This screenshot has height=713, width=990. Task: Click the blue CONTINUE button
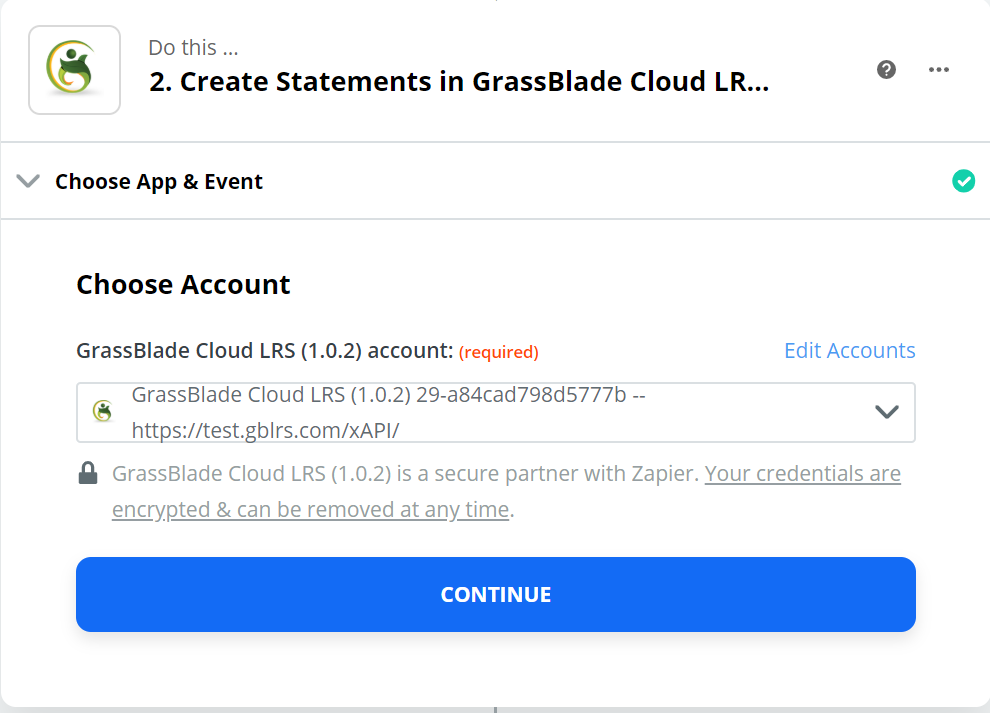point(496,594)
